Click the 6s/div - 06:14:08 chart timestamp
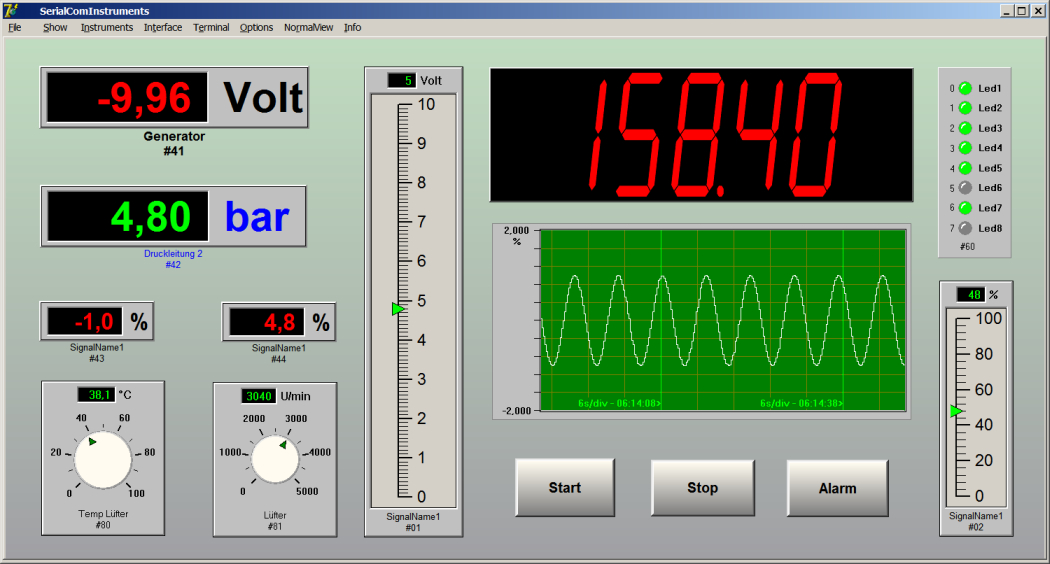 pyautogui.click(x=619, y=403)
